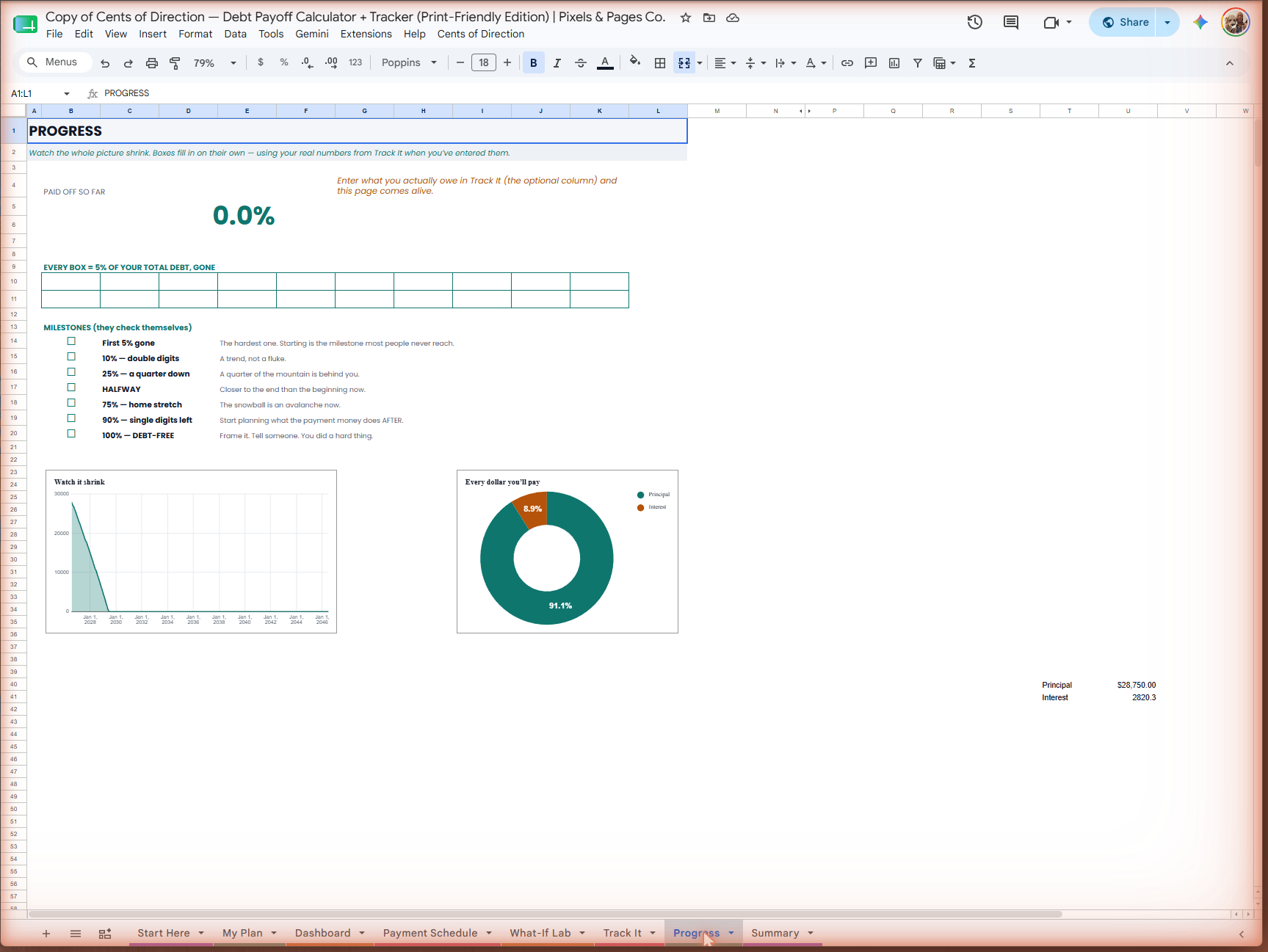Toggle bold formatting
This screenshot has height=952, width=1268.
pyautogui.click(x=534, y=63)
